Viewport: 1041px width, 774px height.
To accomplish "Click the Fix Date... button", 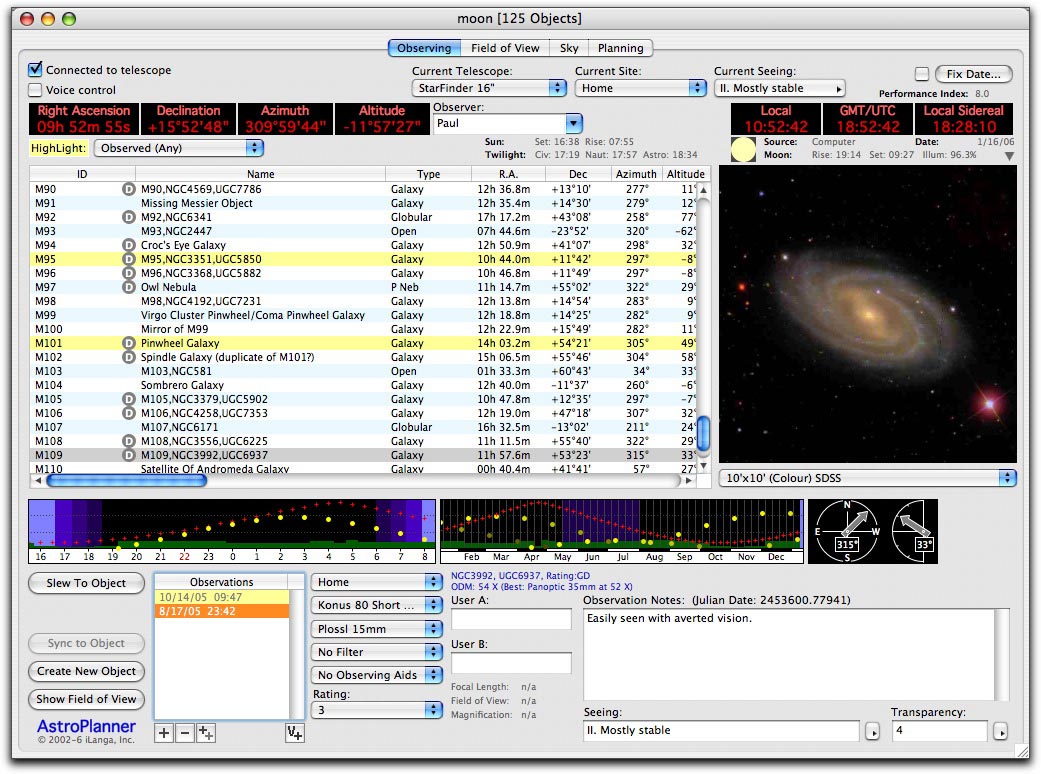I will pos(973,74).
